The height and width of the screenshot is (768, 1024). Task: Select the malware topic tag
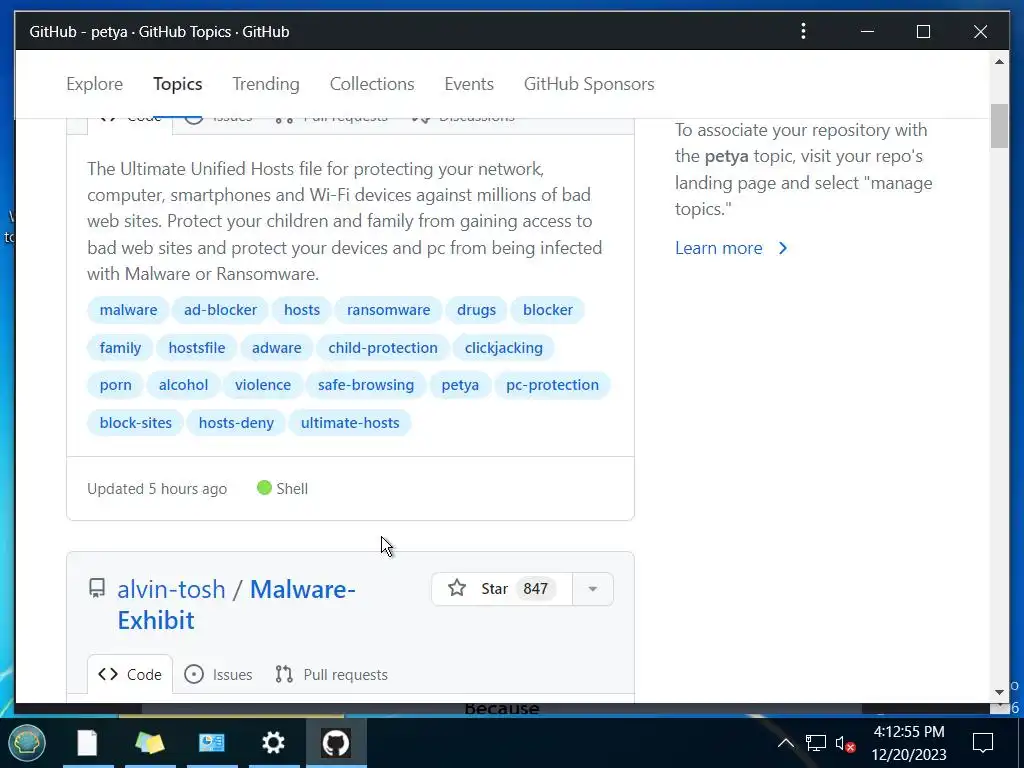coord(129,310)
